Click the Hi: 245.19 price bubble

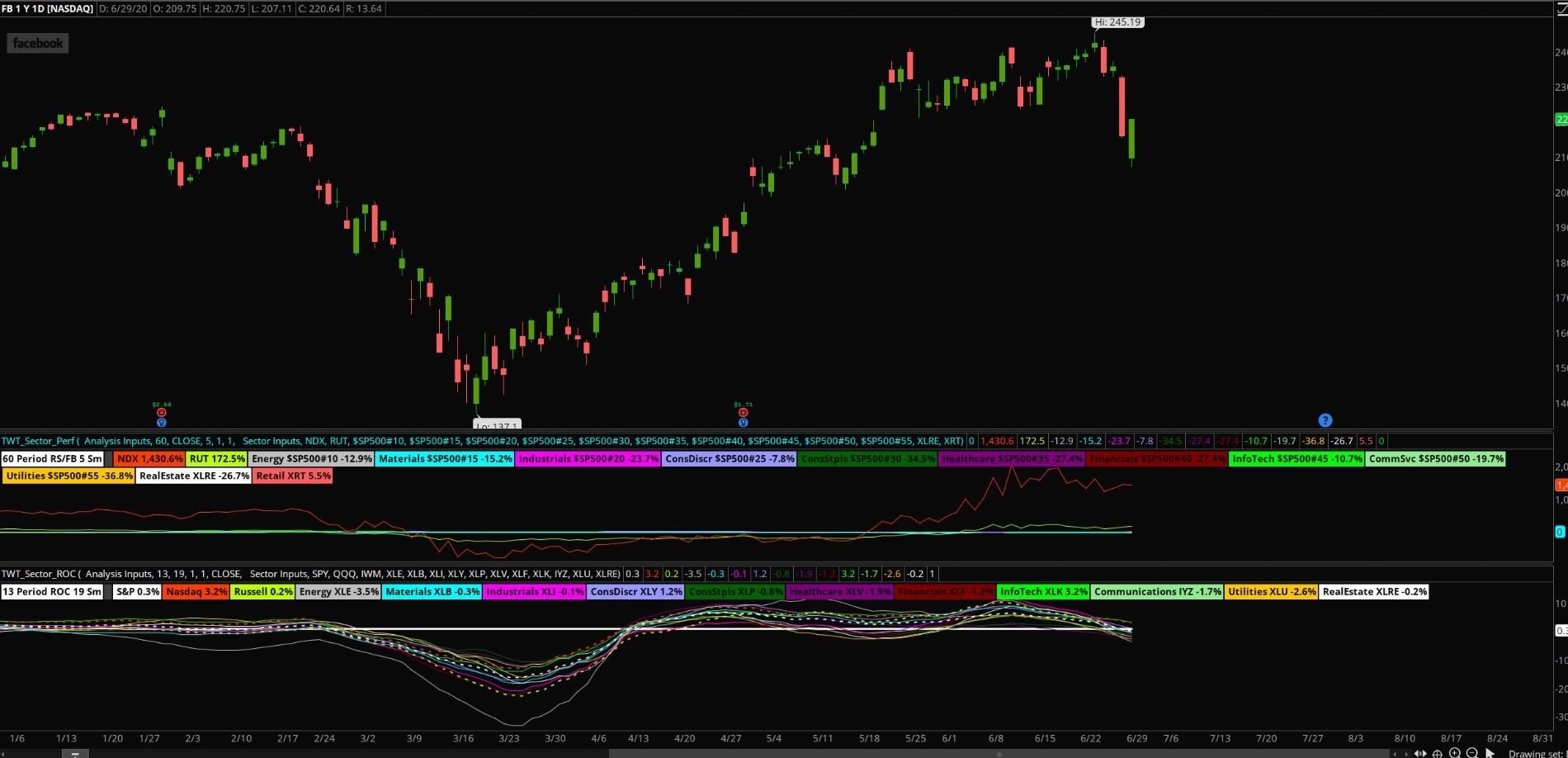[x=1117, y=22]
